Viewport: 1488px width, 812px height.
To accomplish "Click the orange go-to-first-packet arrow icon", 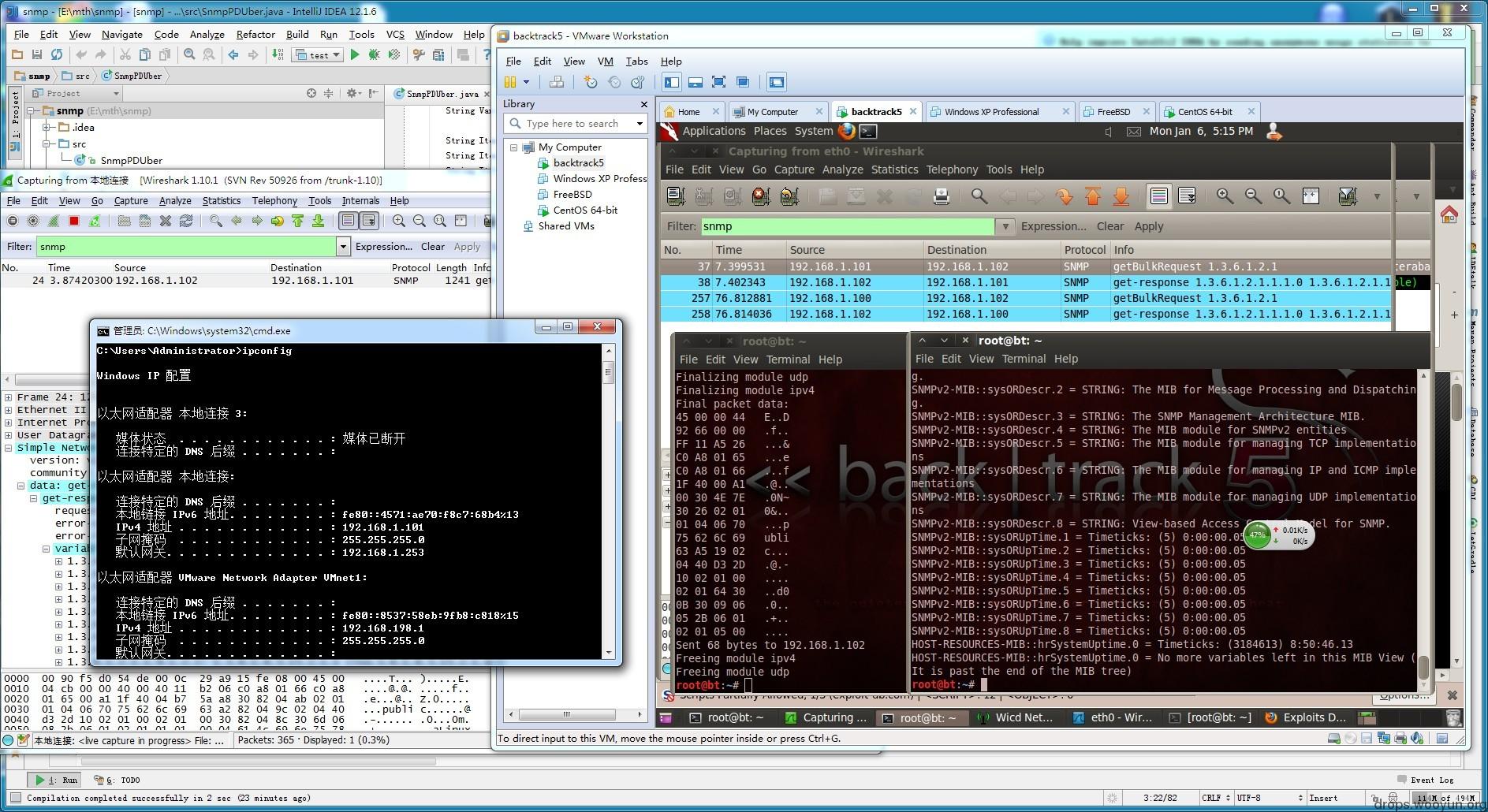I will tap(1093, 196).
